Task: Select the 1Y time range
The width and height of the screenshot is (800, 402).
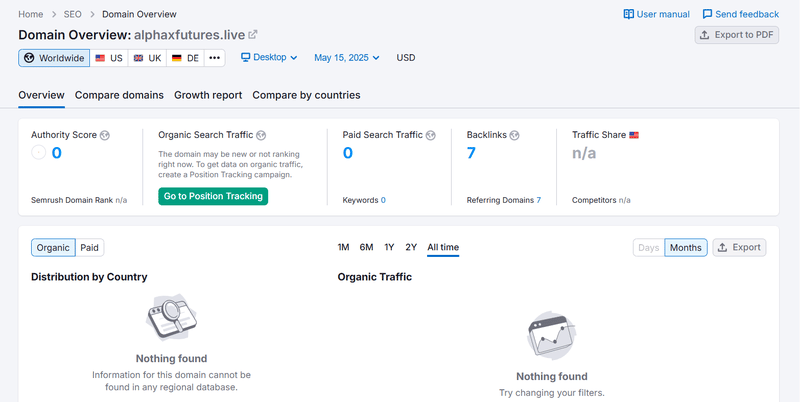Action: [x=389, y=247]
